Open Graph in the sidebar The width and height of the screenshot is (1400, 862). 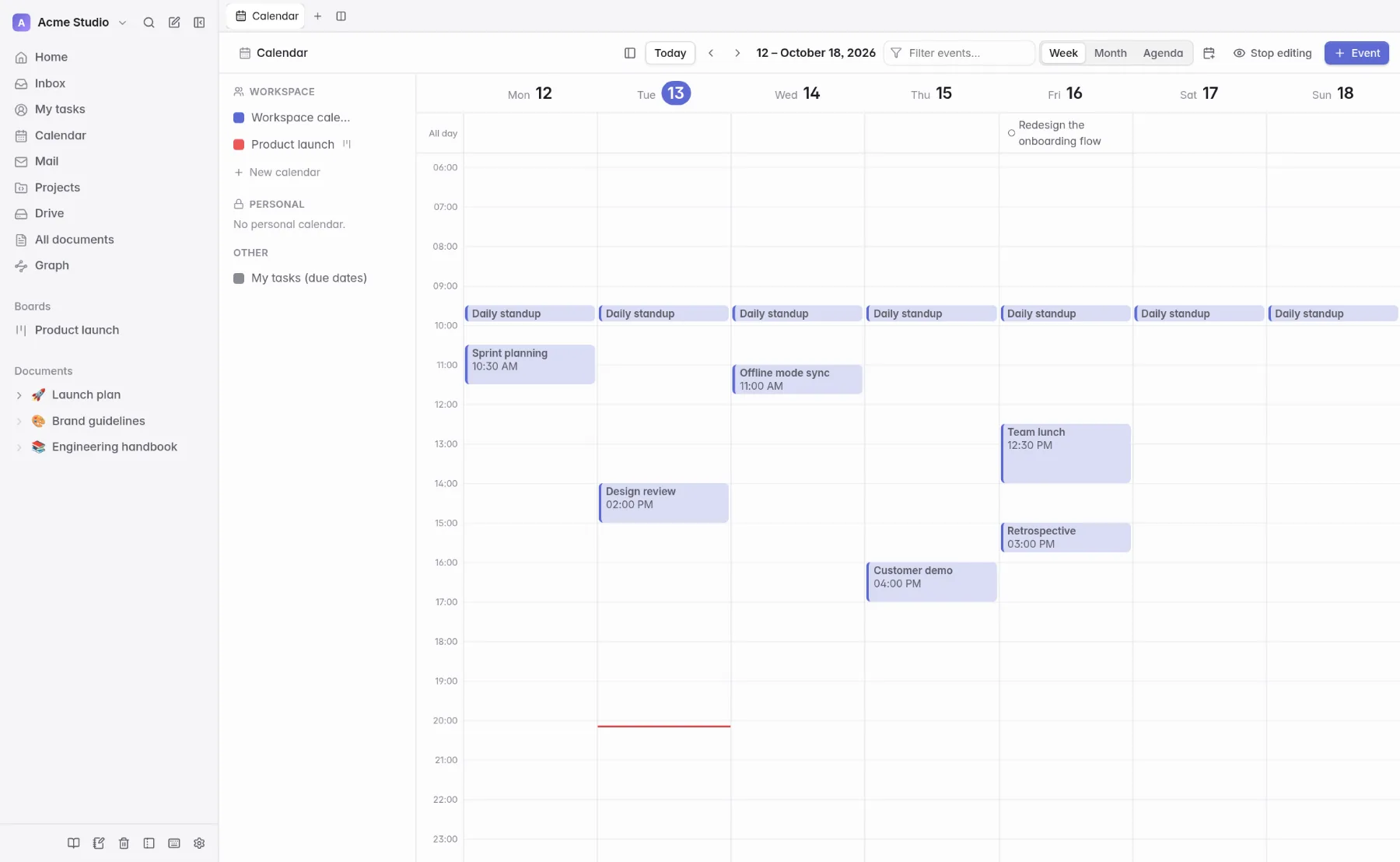109,265
